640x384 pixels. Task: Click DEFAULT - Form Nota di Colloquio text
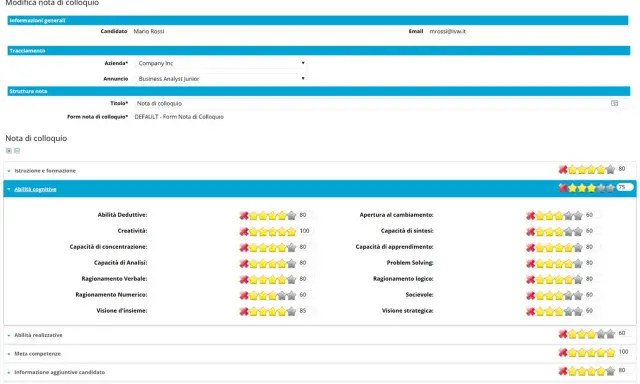[x=179, y=117]
